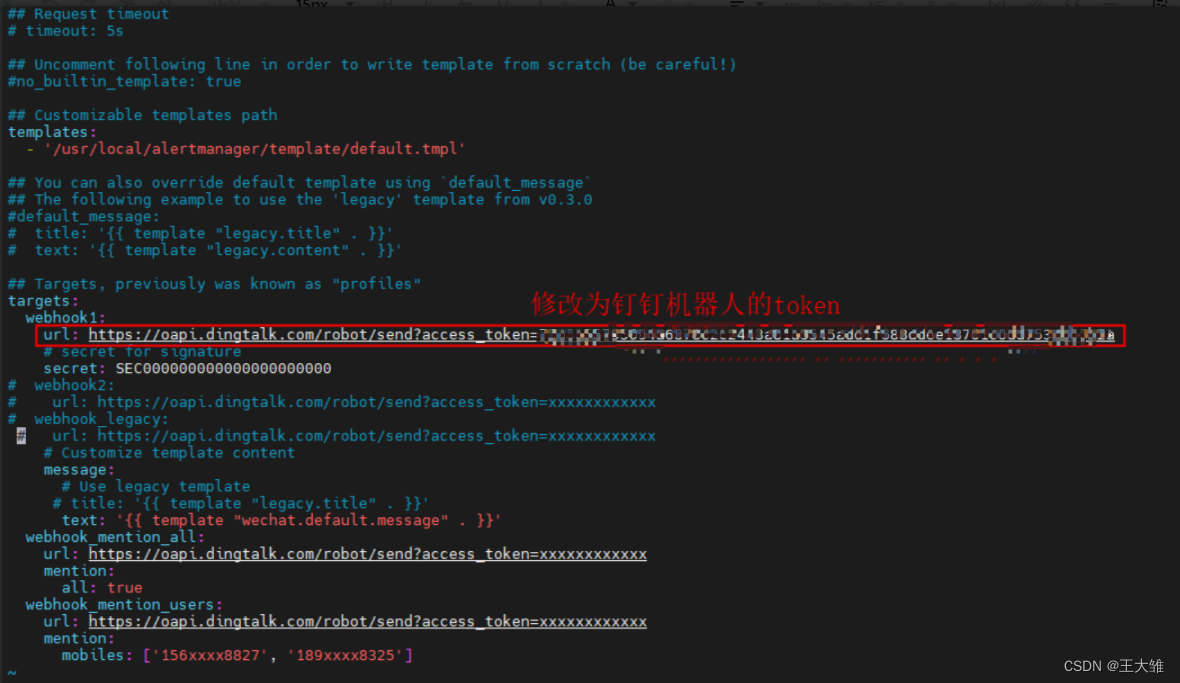Click the '156xxxx8827' mobile value
Viewport: 1180px width, 683px height.
point(209,655)
